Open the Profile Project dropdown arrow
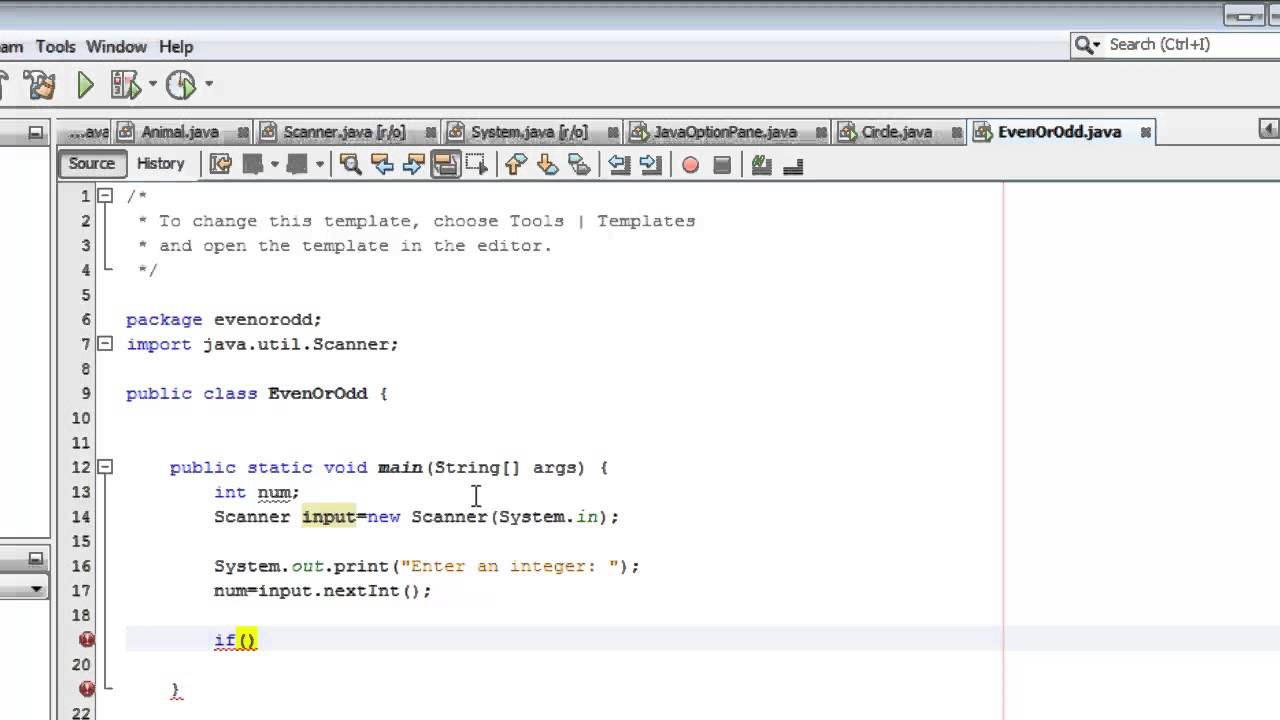1280x720 pixels. 208,86
